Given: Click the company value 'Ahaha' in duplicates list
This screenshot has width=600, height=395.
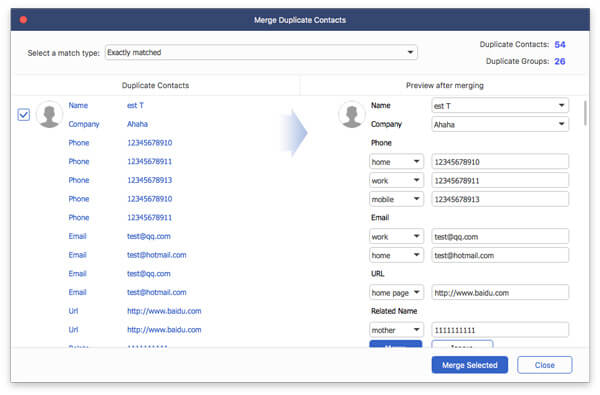Looking at the screenshot, I should (137, 124).
